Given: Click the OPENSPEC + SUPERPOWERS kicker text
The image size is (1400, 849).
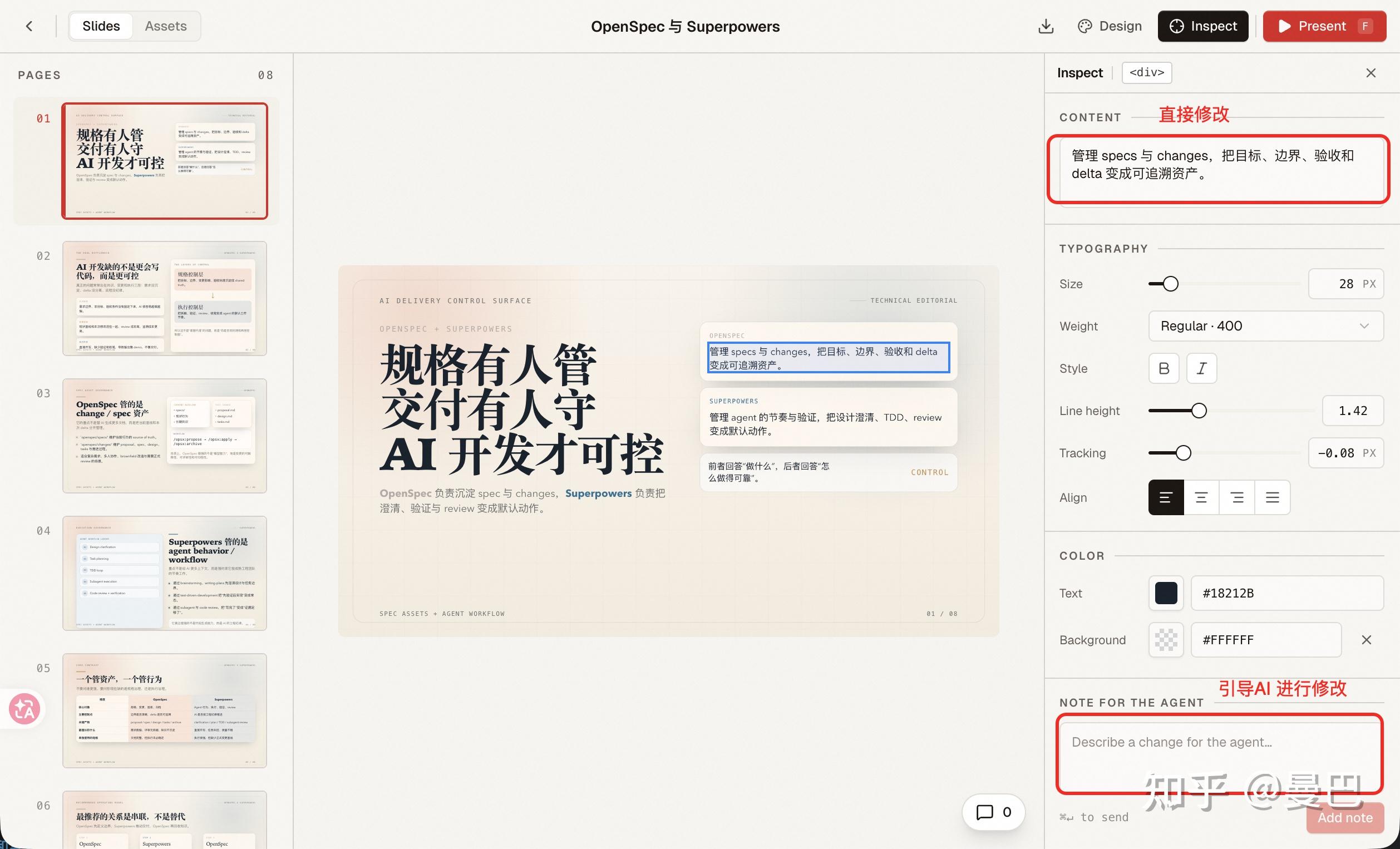Looking at the screenshot, I should pyautogui.click(x=446, y=329).
